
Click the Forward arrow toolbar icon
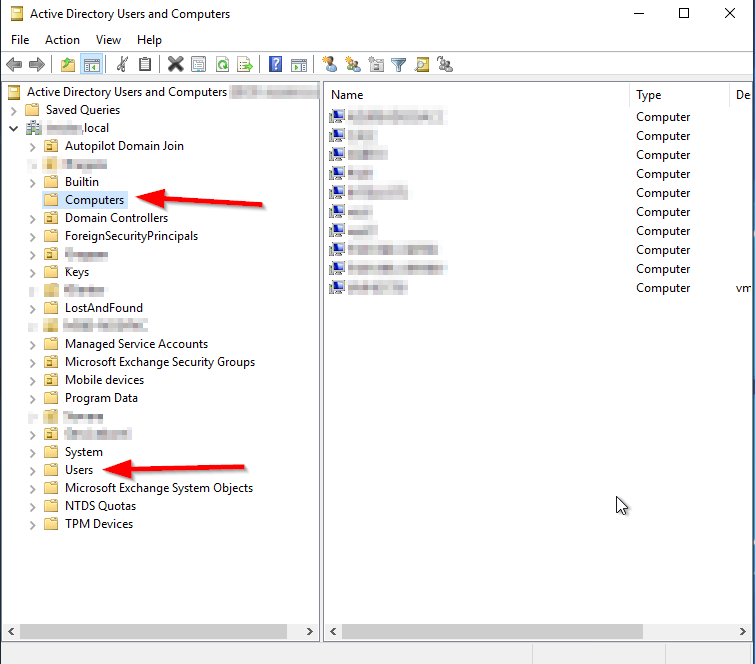point(37,64)
